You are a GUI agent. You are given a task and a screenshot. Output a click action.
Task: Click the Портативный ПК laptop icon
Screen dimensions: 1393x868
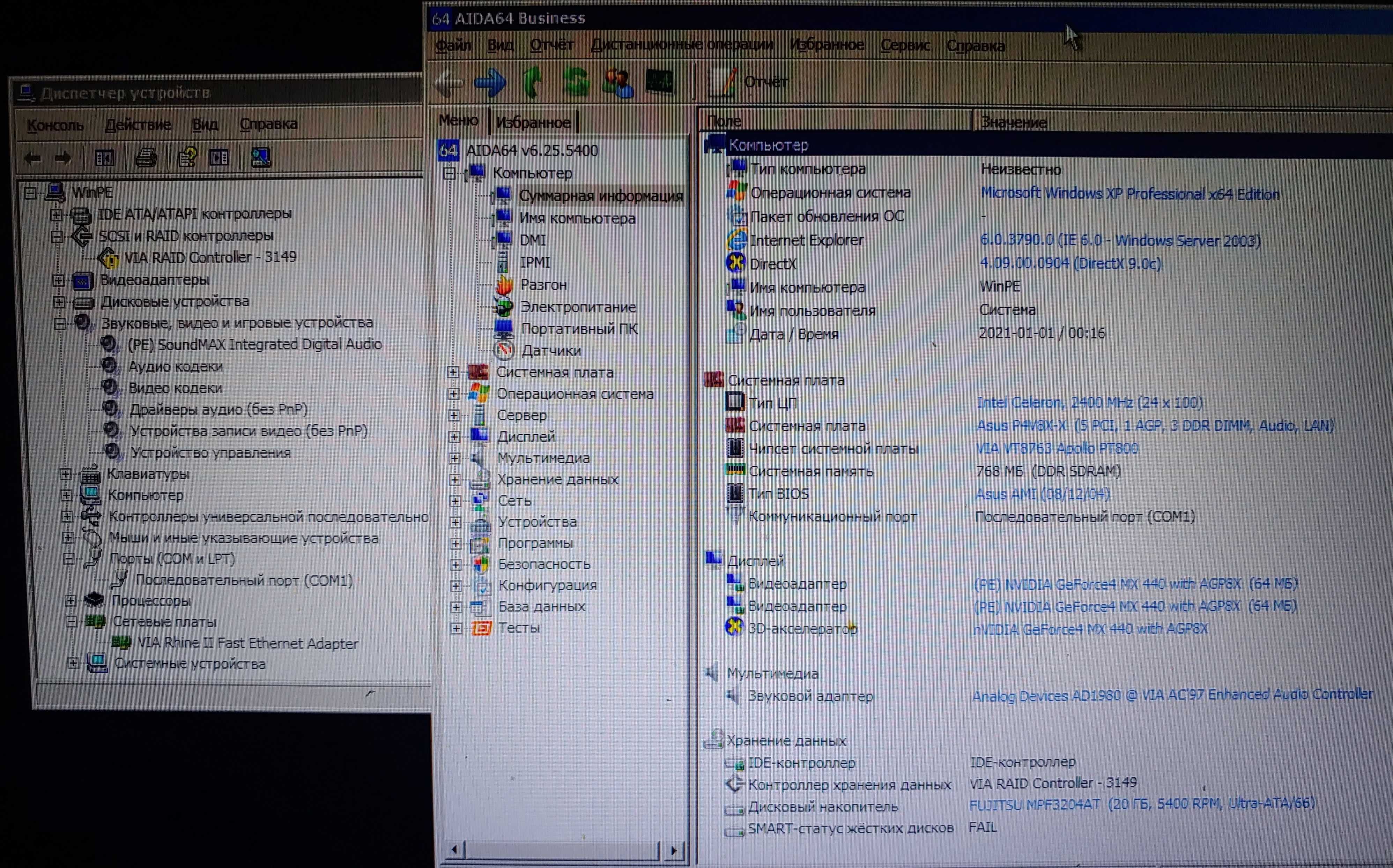click(504, 328)
